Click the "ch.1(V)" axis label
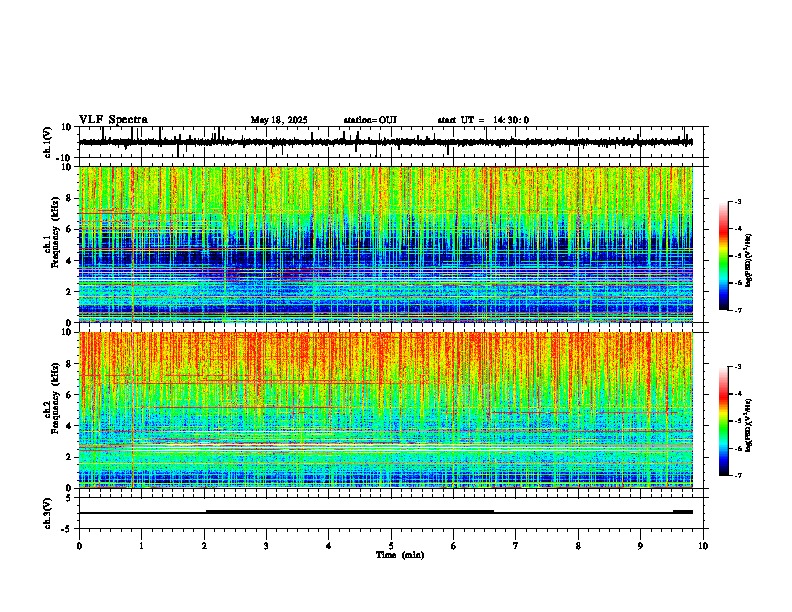792x612 pixels. pyautogui.click(x=48, y=142)
